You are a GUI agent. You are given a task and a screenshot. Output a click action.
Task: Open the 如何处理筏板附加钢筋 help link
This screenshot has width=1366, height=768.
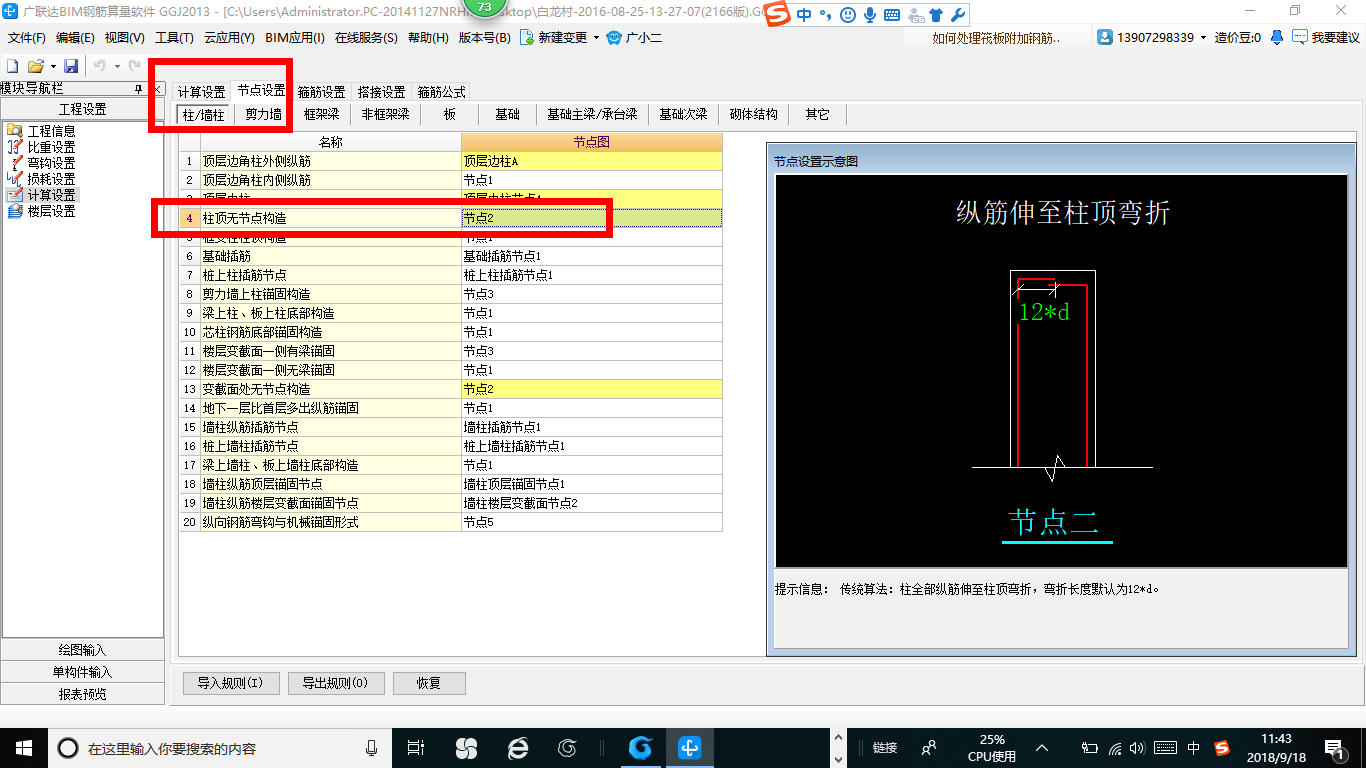(996, 38)
